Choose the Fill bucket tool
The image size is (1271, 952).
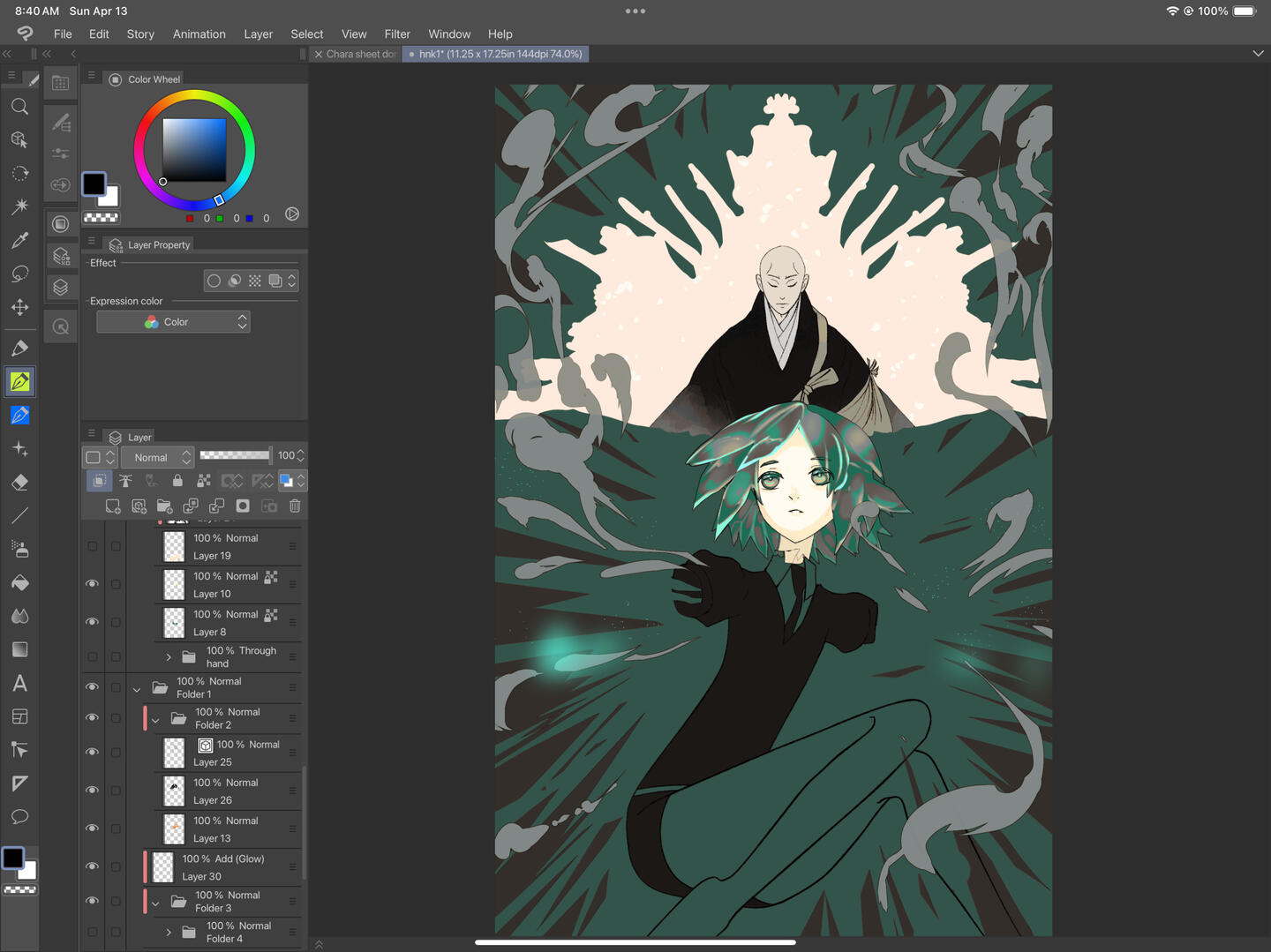(19, 583)
